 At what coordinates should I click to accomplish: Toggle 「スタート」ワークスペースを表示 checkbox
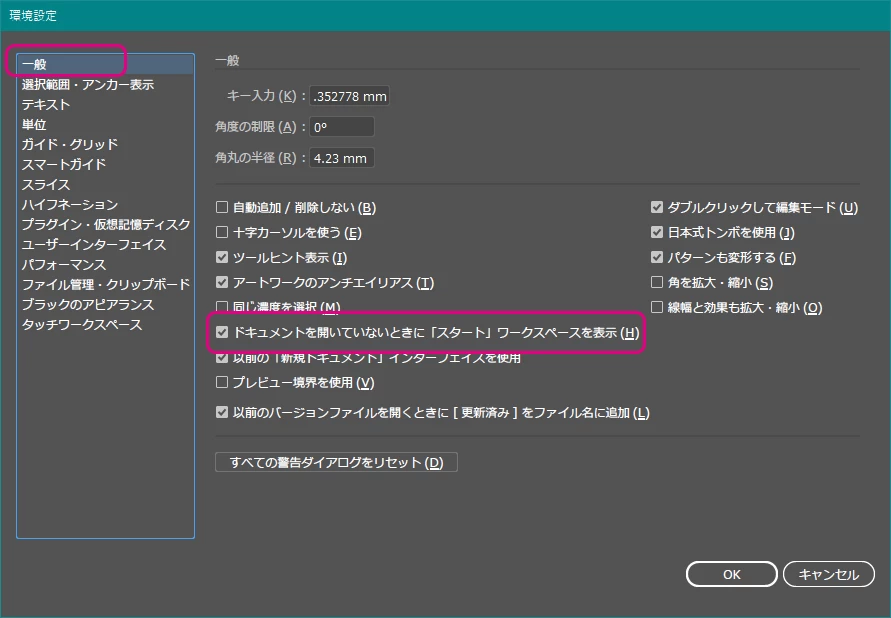pos(222,332)
